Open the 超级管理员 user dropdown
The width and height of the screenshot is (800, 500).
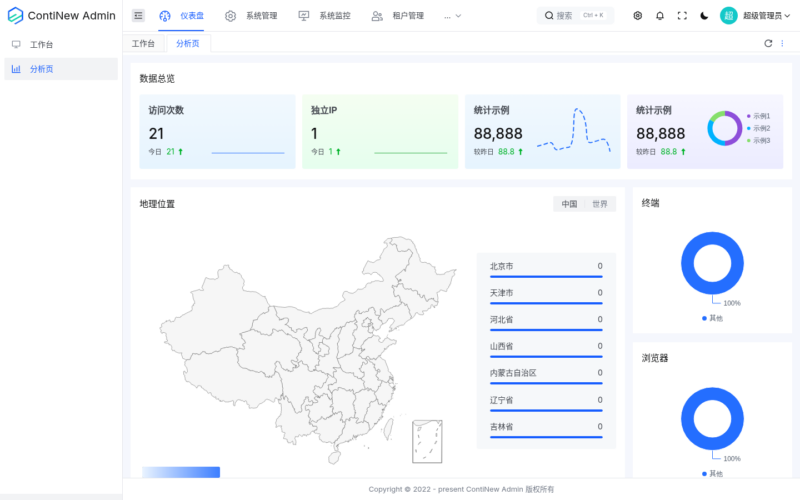(x=766, y=16)
